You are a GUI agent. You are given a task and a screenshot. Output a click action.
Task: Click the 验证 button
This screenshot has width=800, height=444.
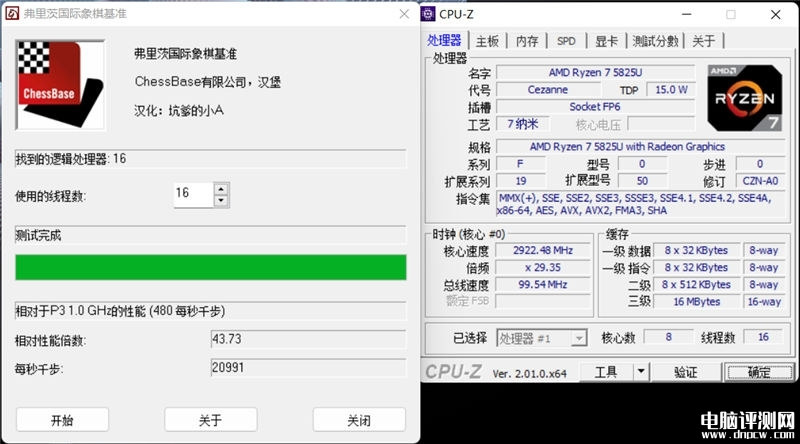(686, 372)
